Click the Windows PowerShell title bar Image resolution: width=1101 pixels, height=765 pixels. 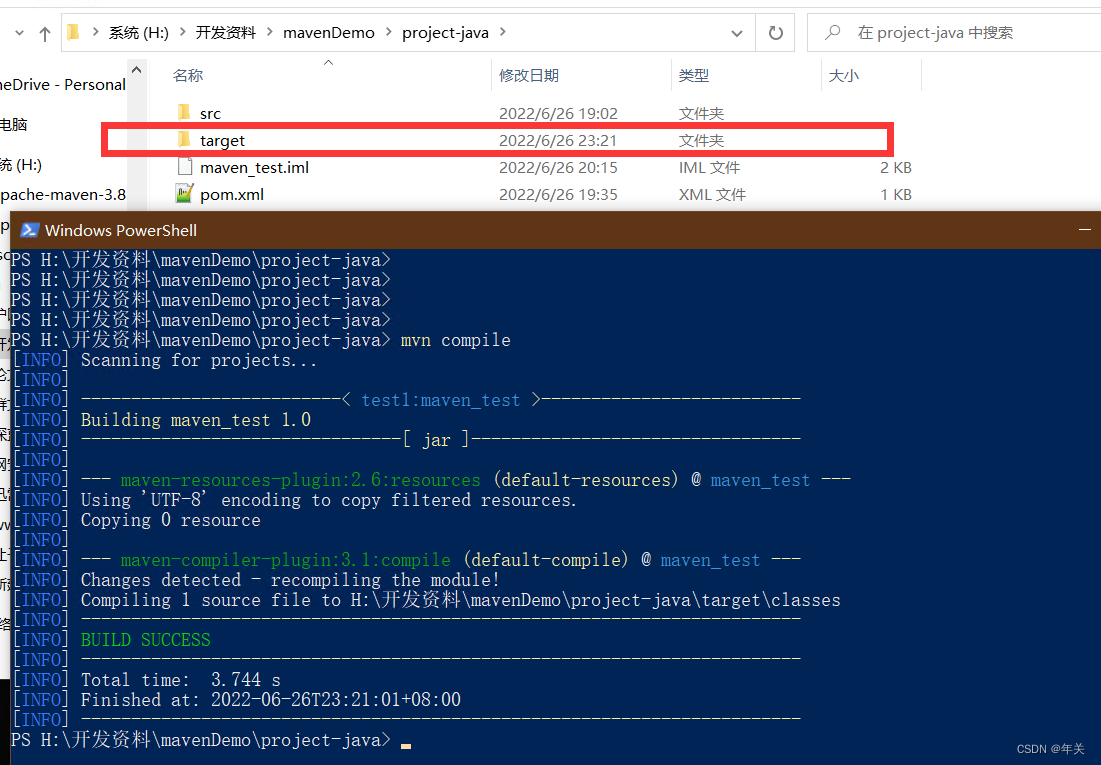(x=555, y=230)
